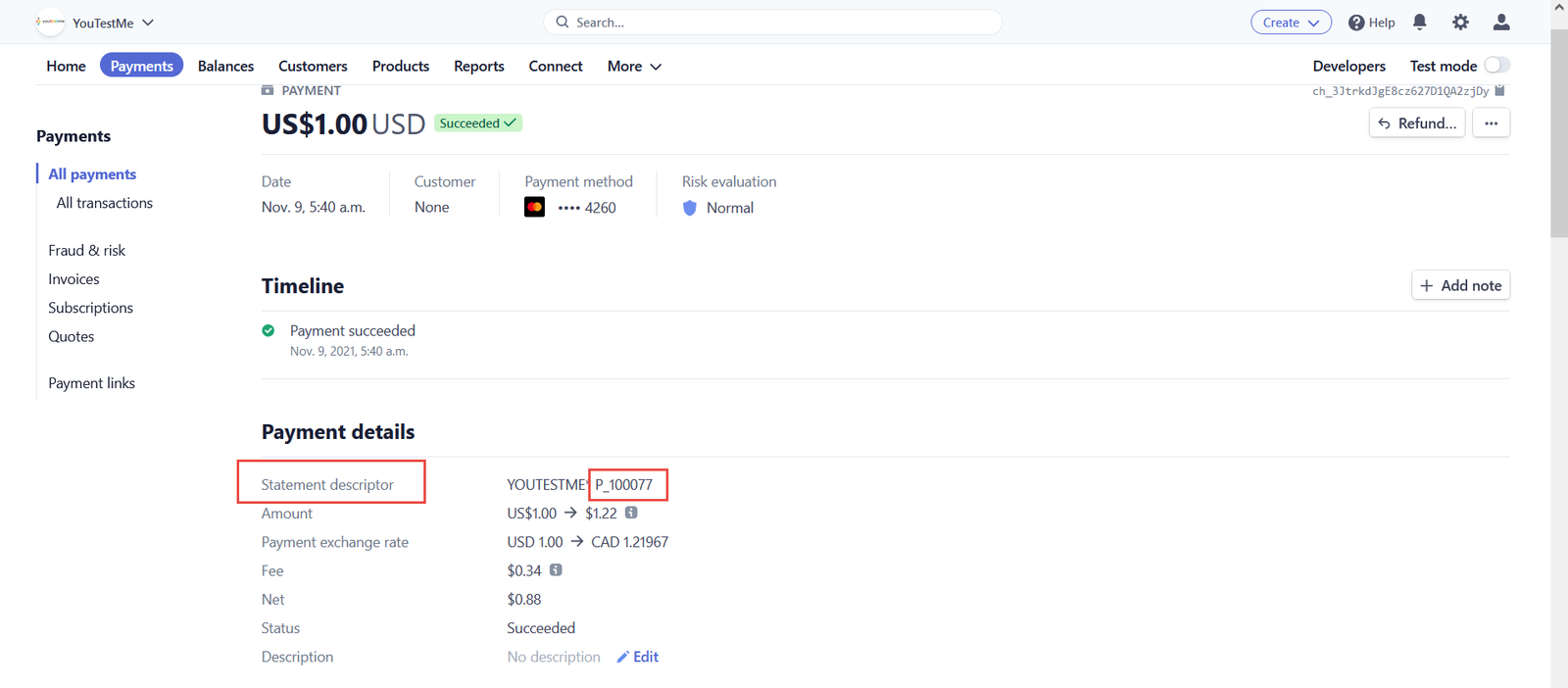This screenshot has width=1568, height=688.
Task: Open the settings gear icon
Action: point(1460,22)
